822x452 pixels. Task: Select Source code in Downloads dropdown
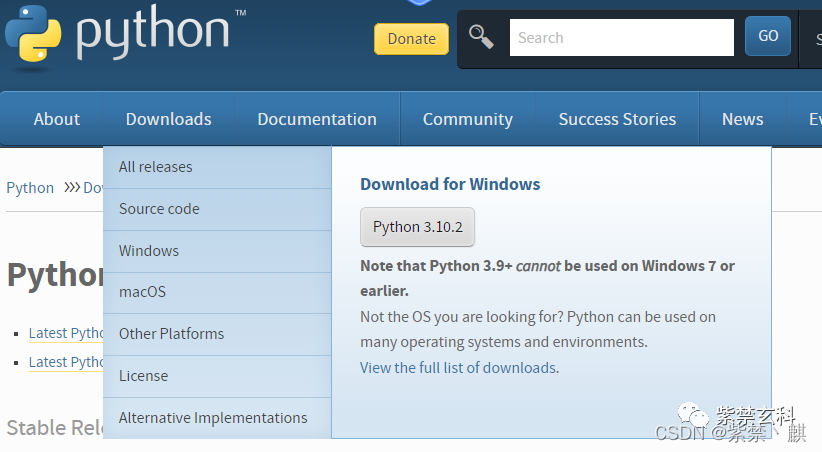[217, 209]
